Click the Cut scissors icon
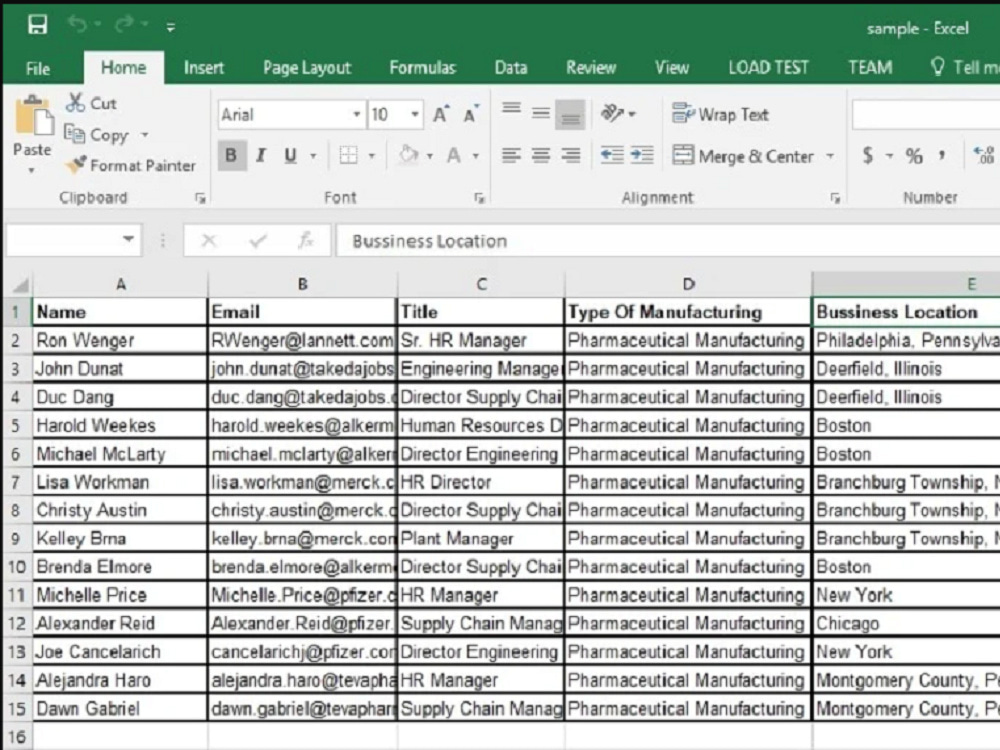The width and height of the screenshot is (1000, 750). 75,103
